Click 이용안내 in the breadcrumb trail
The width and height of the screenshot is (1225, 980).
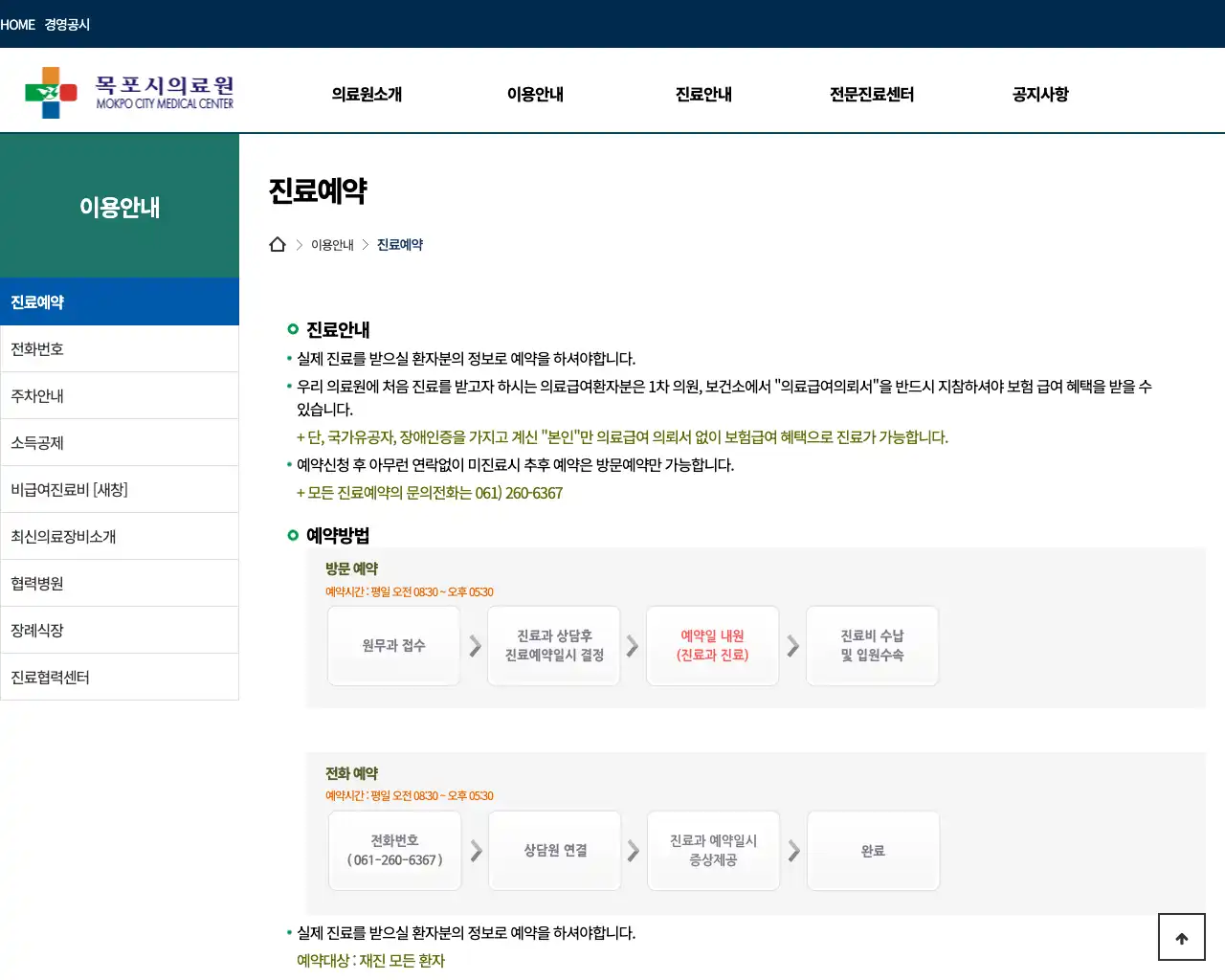pos(332,244)
